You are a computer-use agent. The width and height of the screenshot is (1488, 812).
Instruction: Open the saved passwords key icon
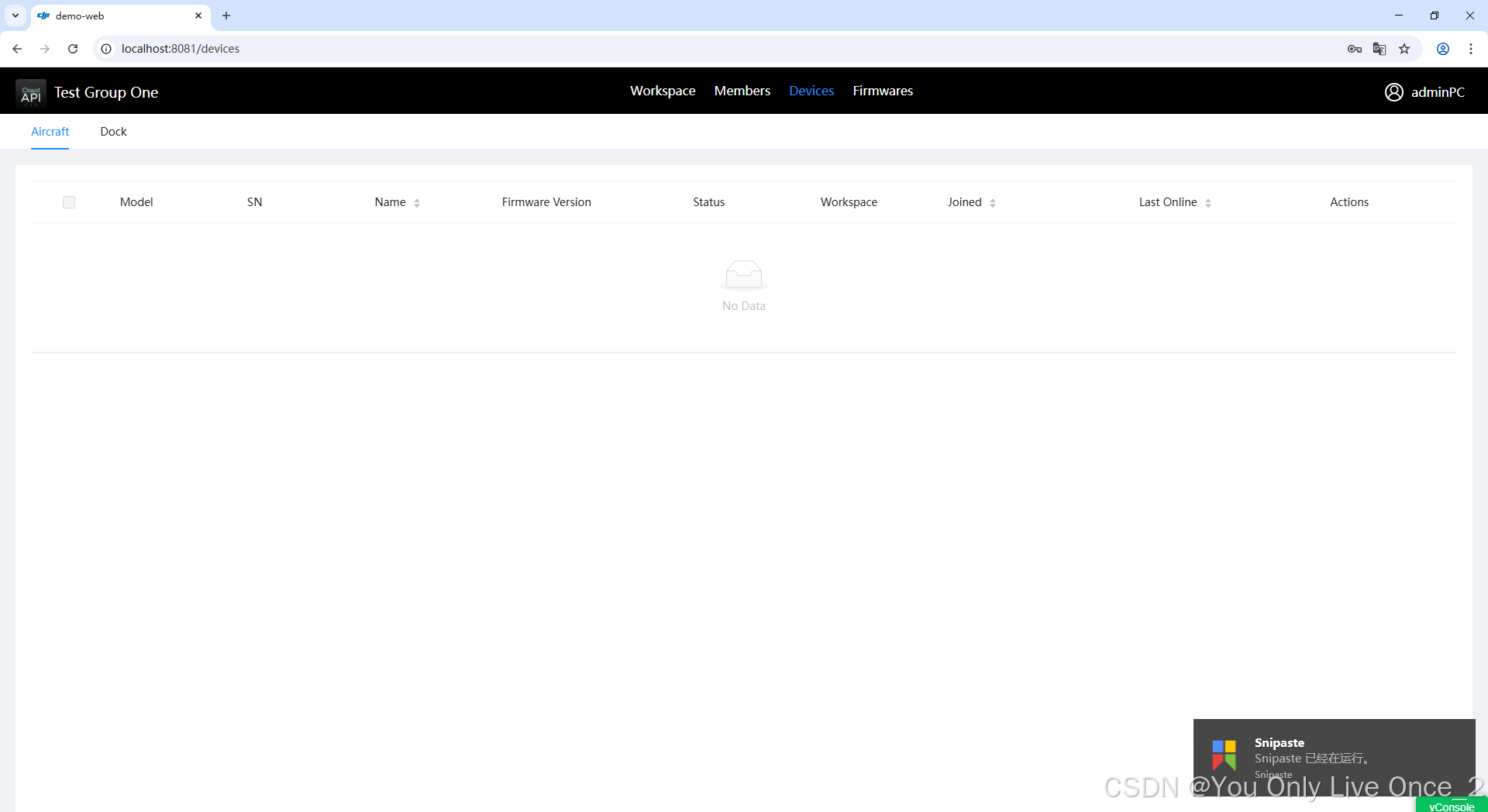(1354, 49)
